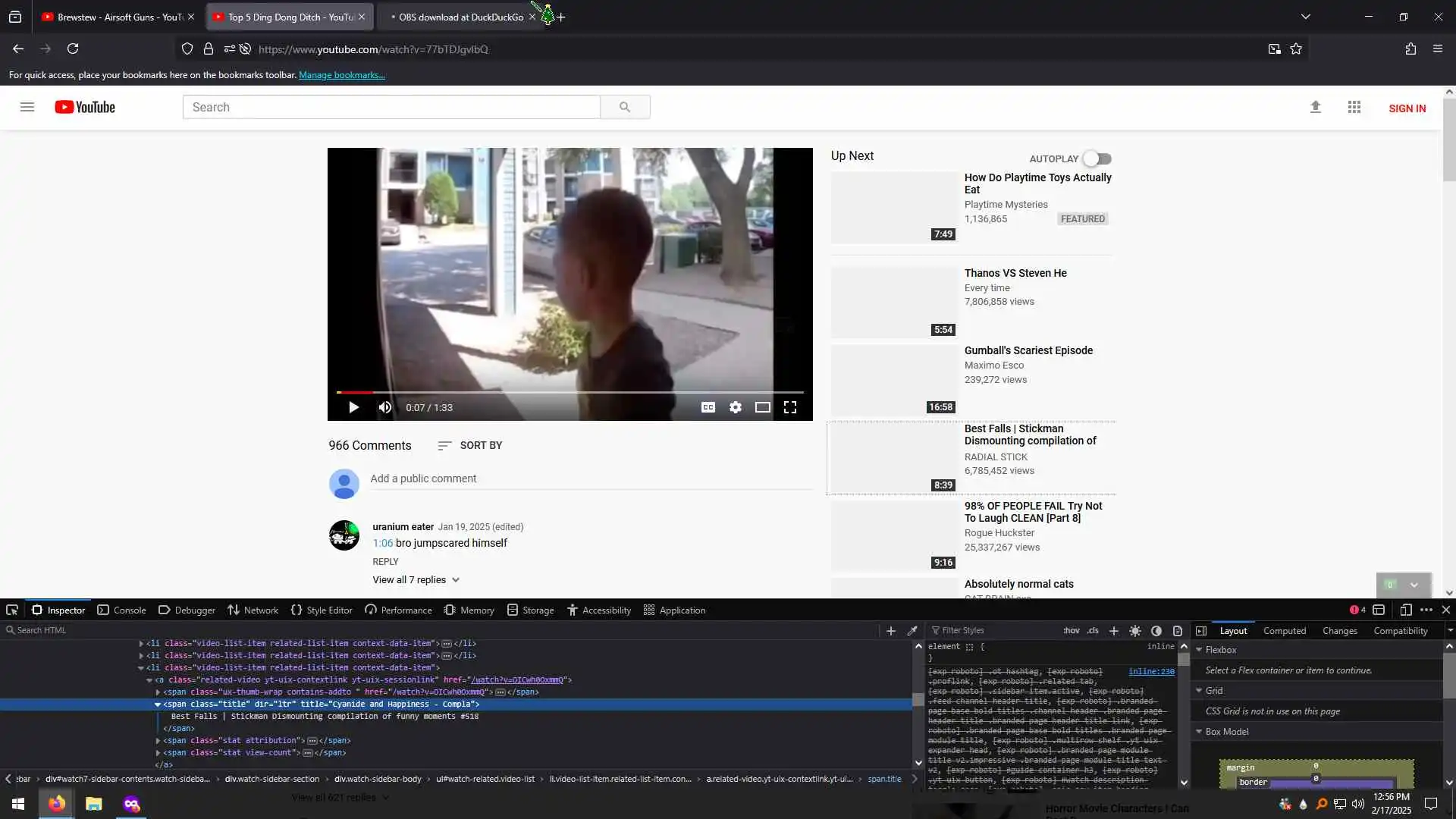Click the video settings gear icon
The height and width of the screenshot is (819, 1456).
(735, 408)
